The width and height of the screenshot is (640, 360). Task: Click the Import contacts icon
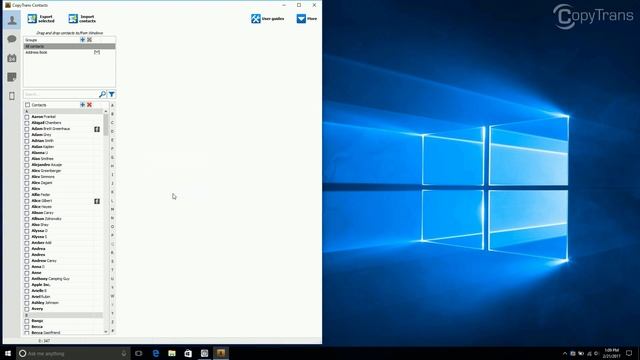[x=73, y=18]
